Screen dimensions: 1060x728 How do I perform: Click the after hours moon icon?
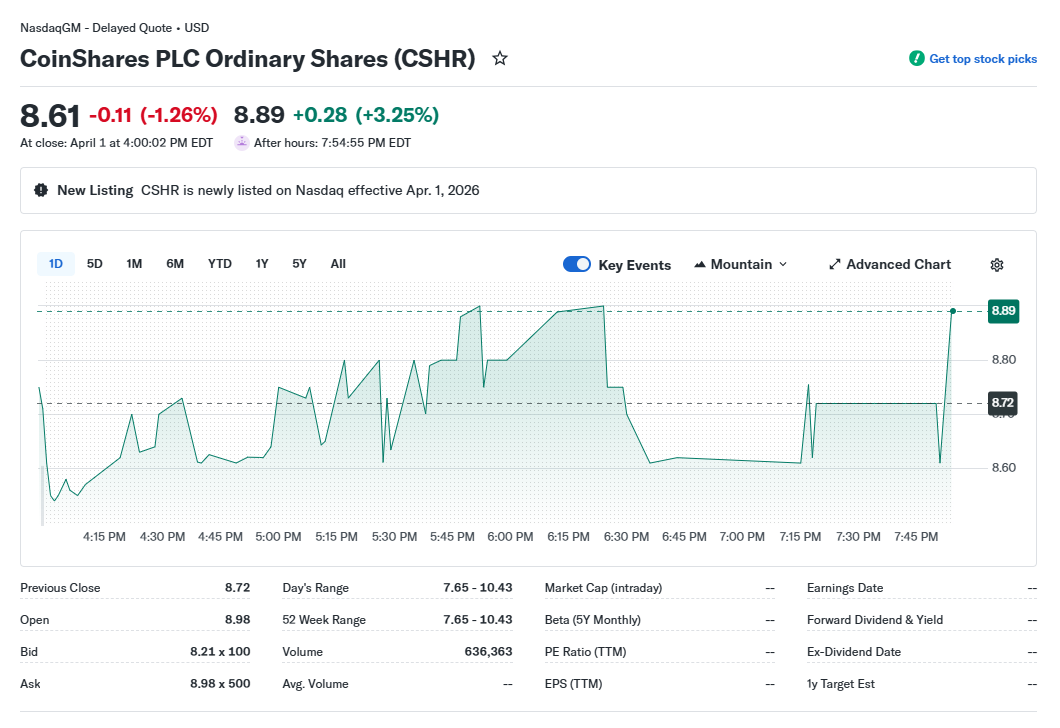[241, 143]
